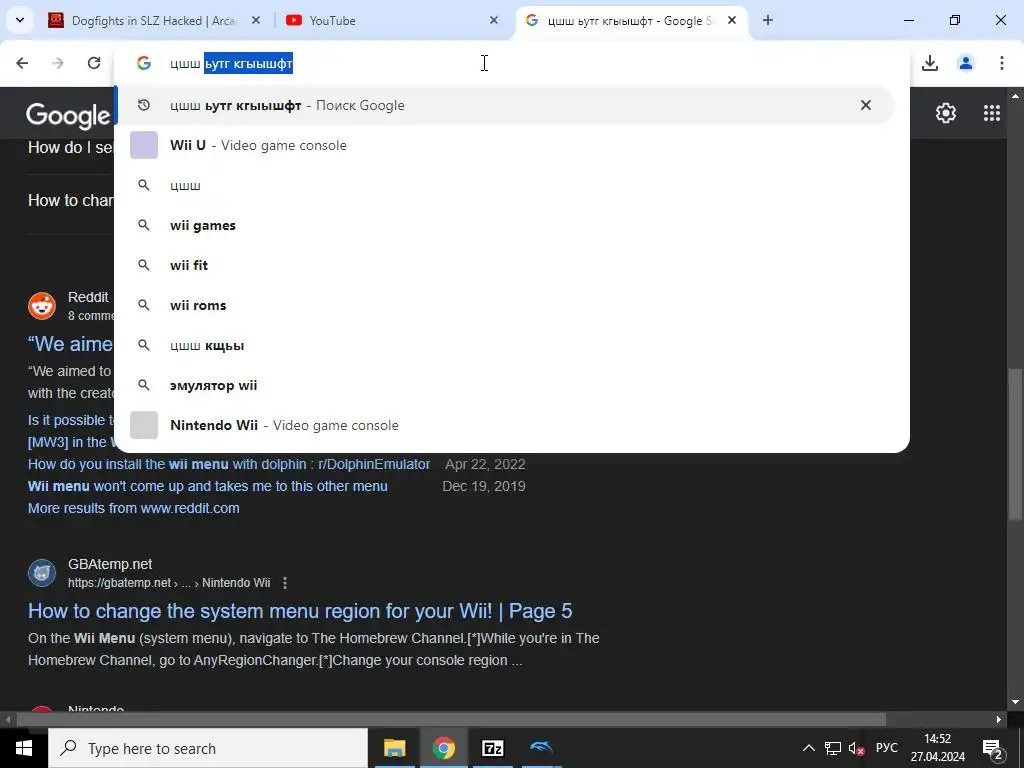The image size is (1024, 768).
Task: Click the Google icon in address bar
Action: 144,63
